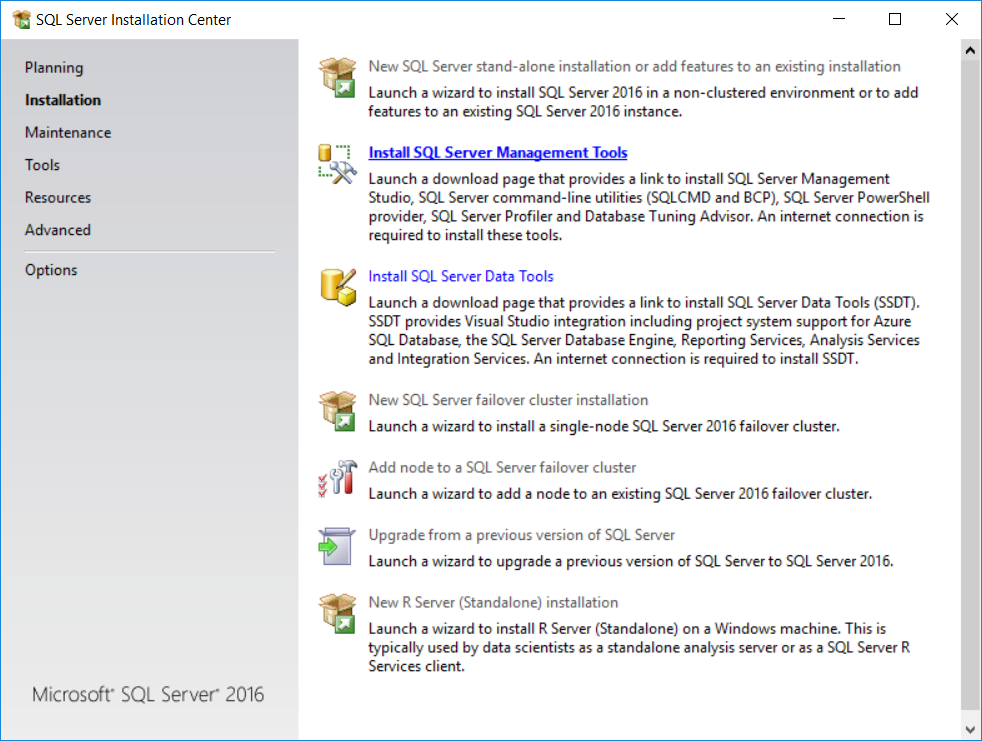Click the Management Tools wrench icon
982x741 pixels.
point(337,164)
